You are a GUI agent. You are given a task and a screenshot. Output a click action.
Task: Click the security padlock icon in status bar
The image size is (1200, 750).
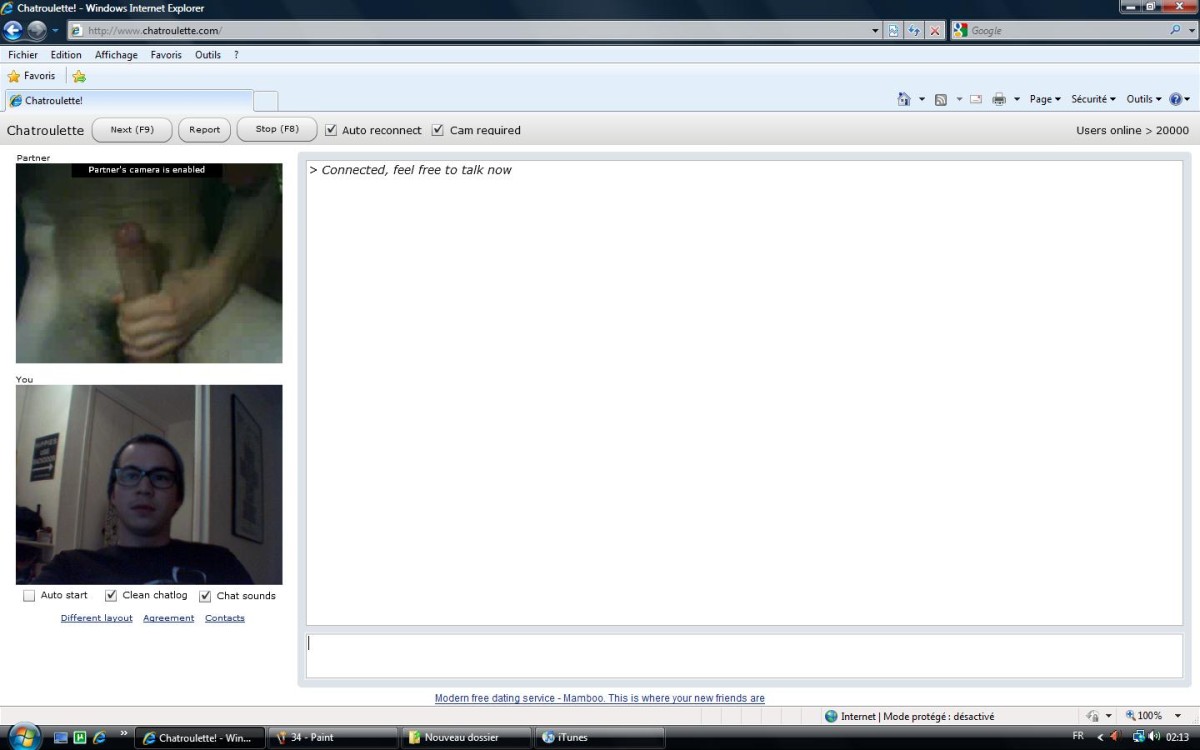(1093, 716)
